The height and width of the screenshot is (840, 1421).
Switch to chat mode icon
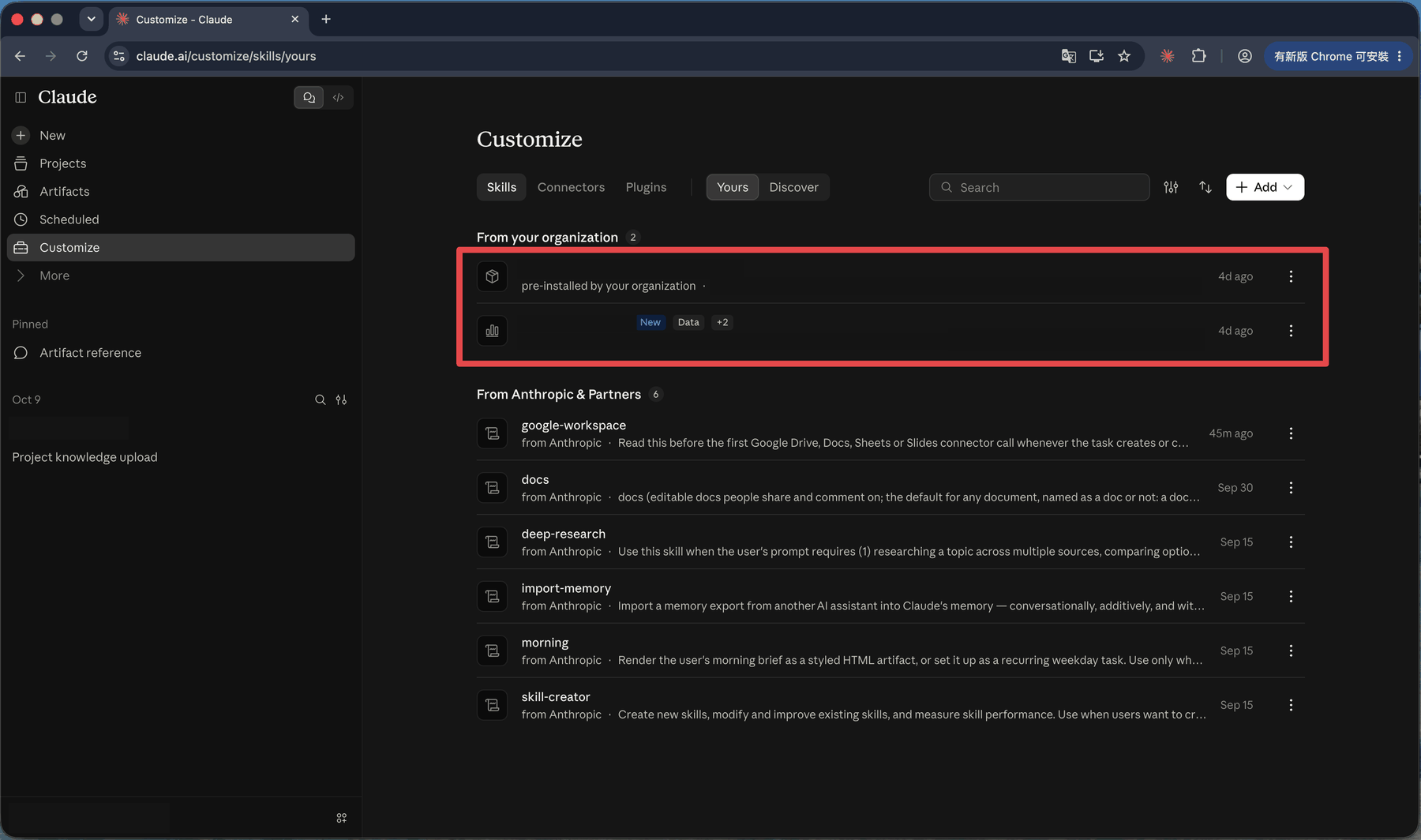309,97
